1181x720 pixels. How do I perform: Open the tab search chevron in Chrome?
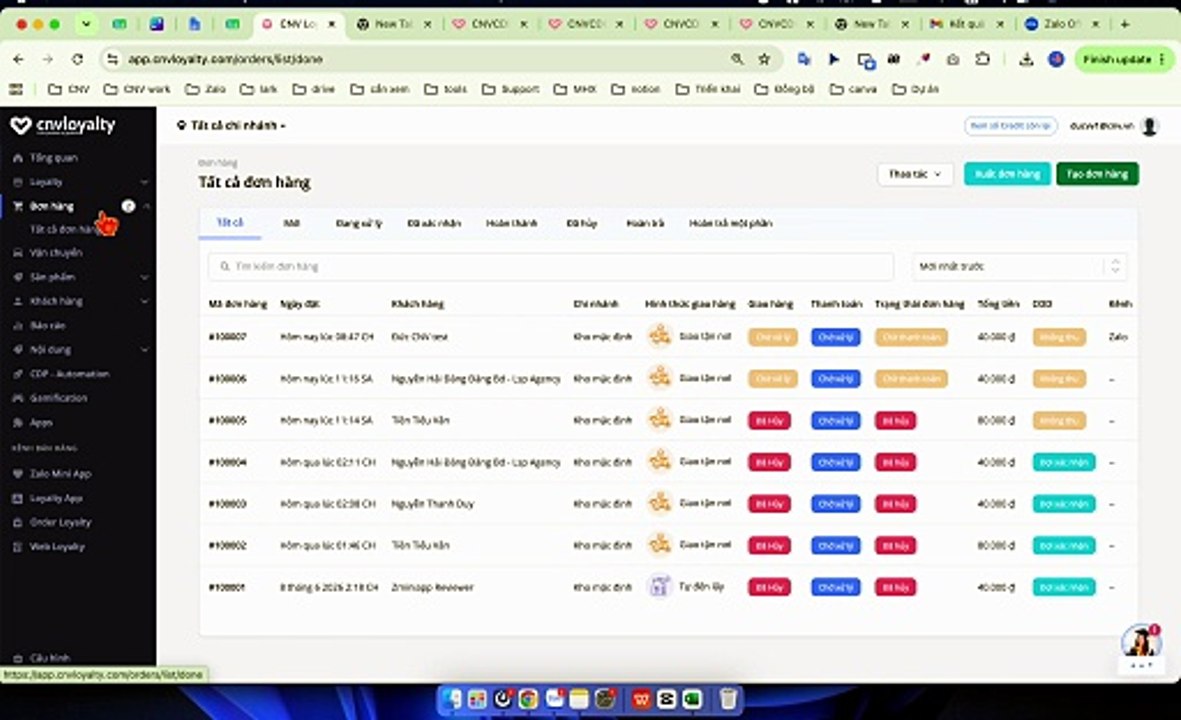click(86, 24)
